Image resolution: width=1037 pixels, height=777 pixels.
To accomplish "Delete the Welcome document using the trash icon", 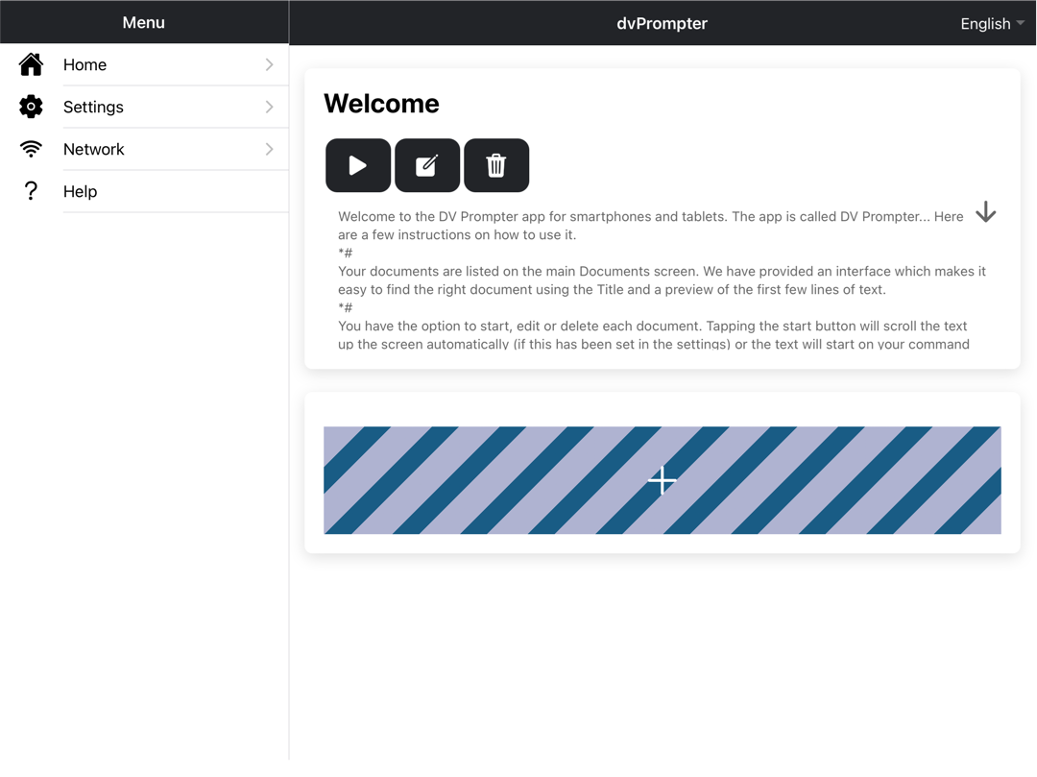I will 496,166.
